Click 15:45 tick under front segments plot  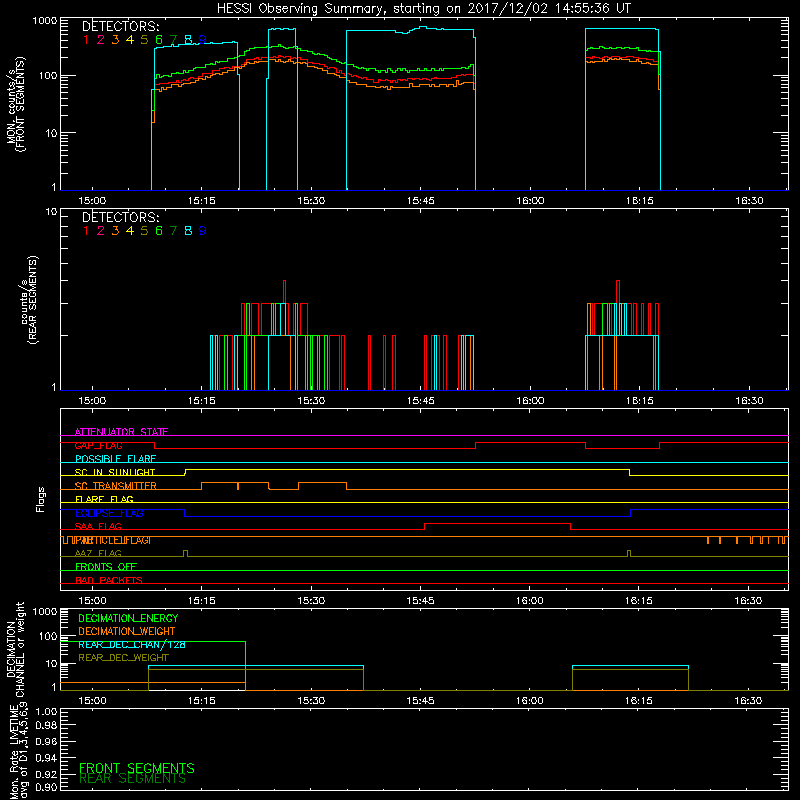coord(420,201)
